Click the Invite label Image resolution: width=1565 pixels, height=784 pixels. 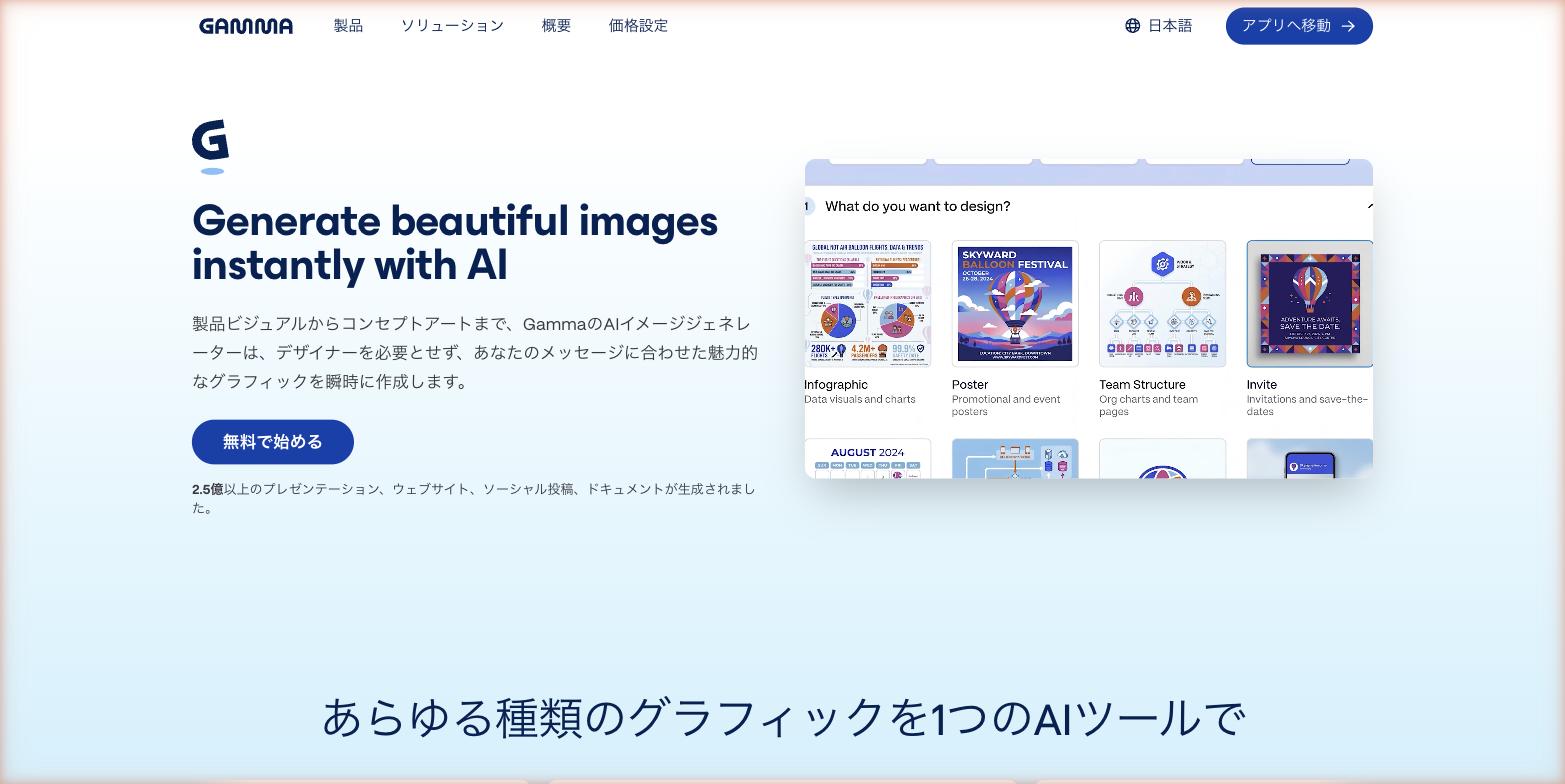(1262, 385)
